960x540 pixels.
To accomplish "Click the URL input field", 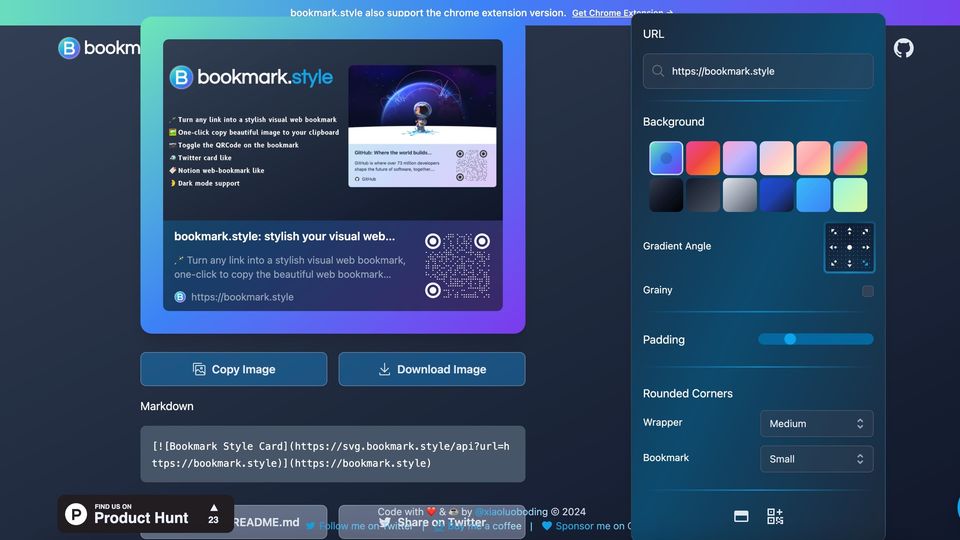I will click(x=758, y=71).
